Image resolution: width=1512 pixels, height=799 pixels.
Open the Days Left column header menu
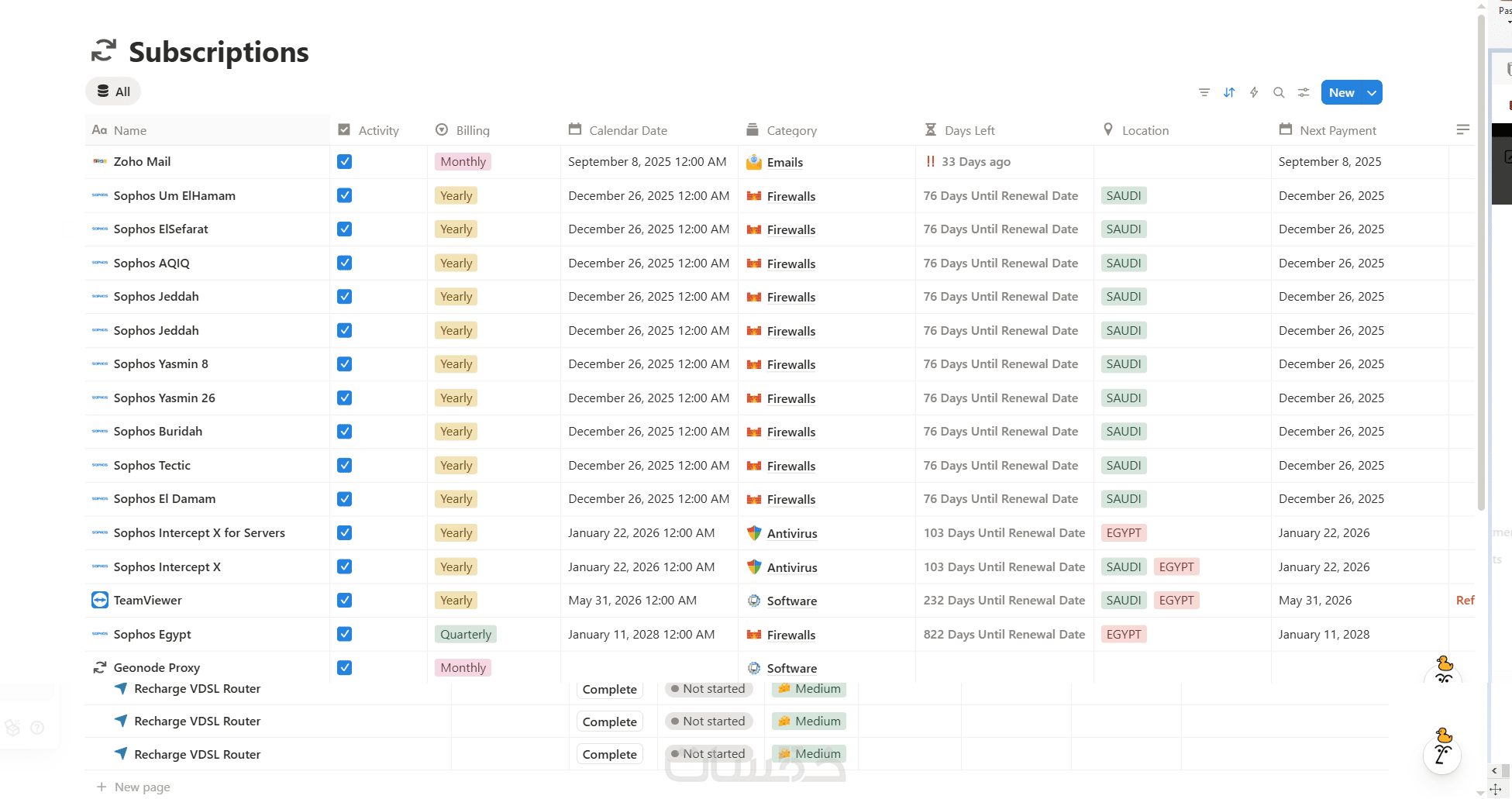tap(1005, 130)
